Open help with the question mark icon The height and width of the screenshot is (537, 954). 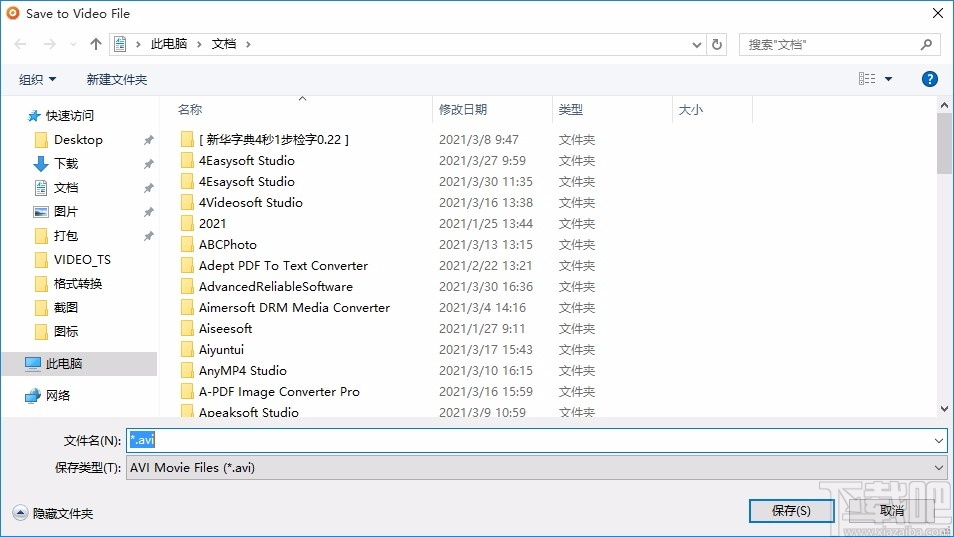coord(929,79)
